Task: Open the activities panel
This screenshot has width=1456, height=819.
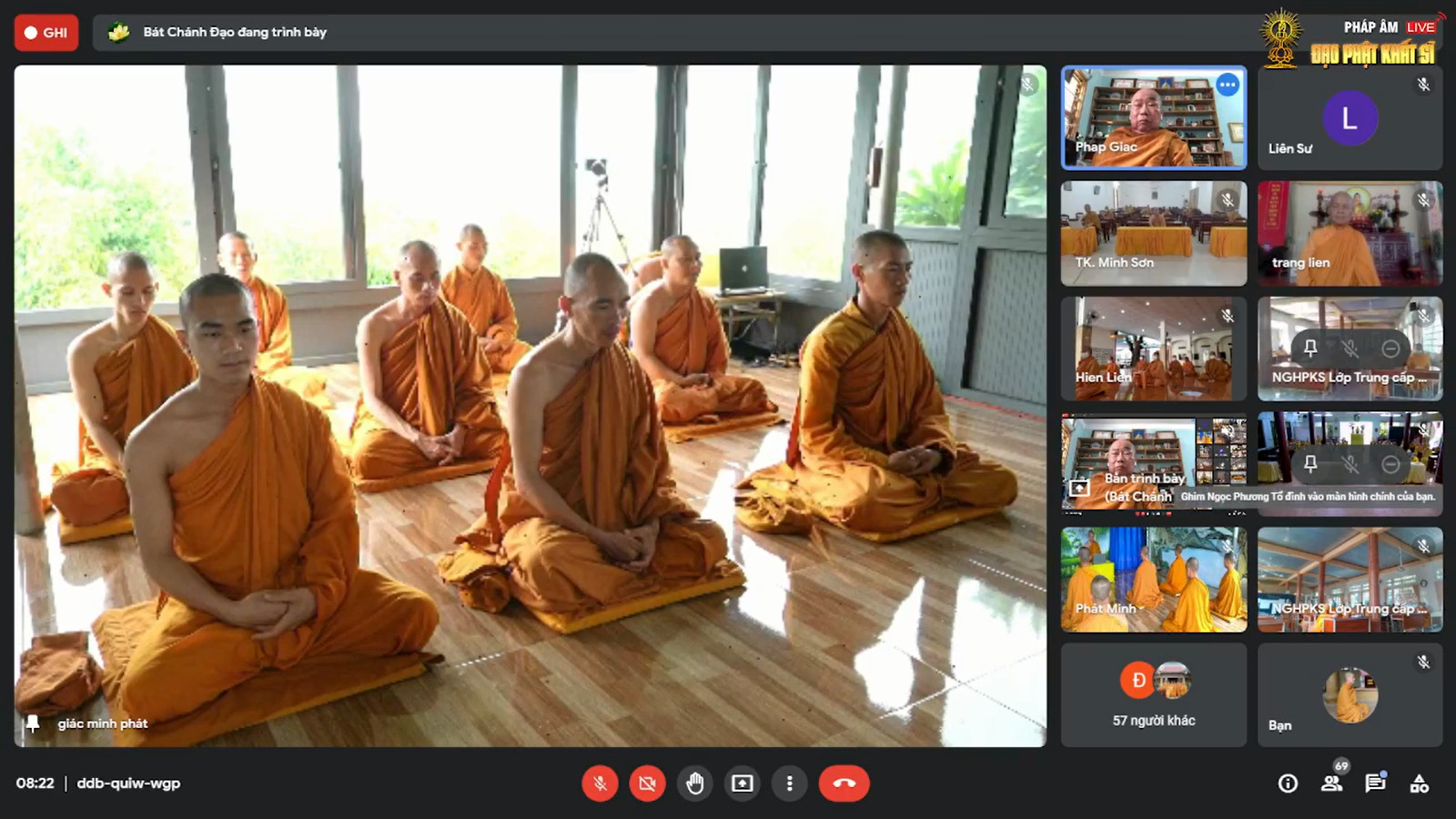Action: tap(1419, 784)
